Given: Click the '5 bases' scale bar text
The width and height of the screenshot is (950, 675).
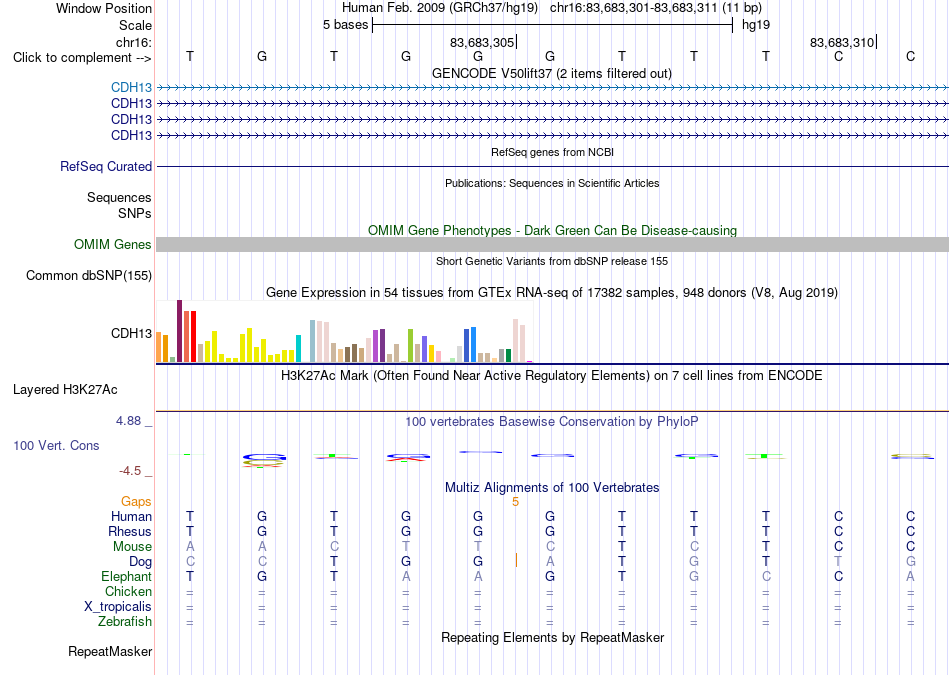Looking at the screenshot, I should coord(345,25).
